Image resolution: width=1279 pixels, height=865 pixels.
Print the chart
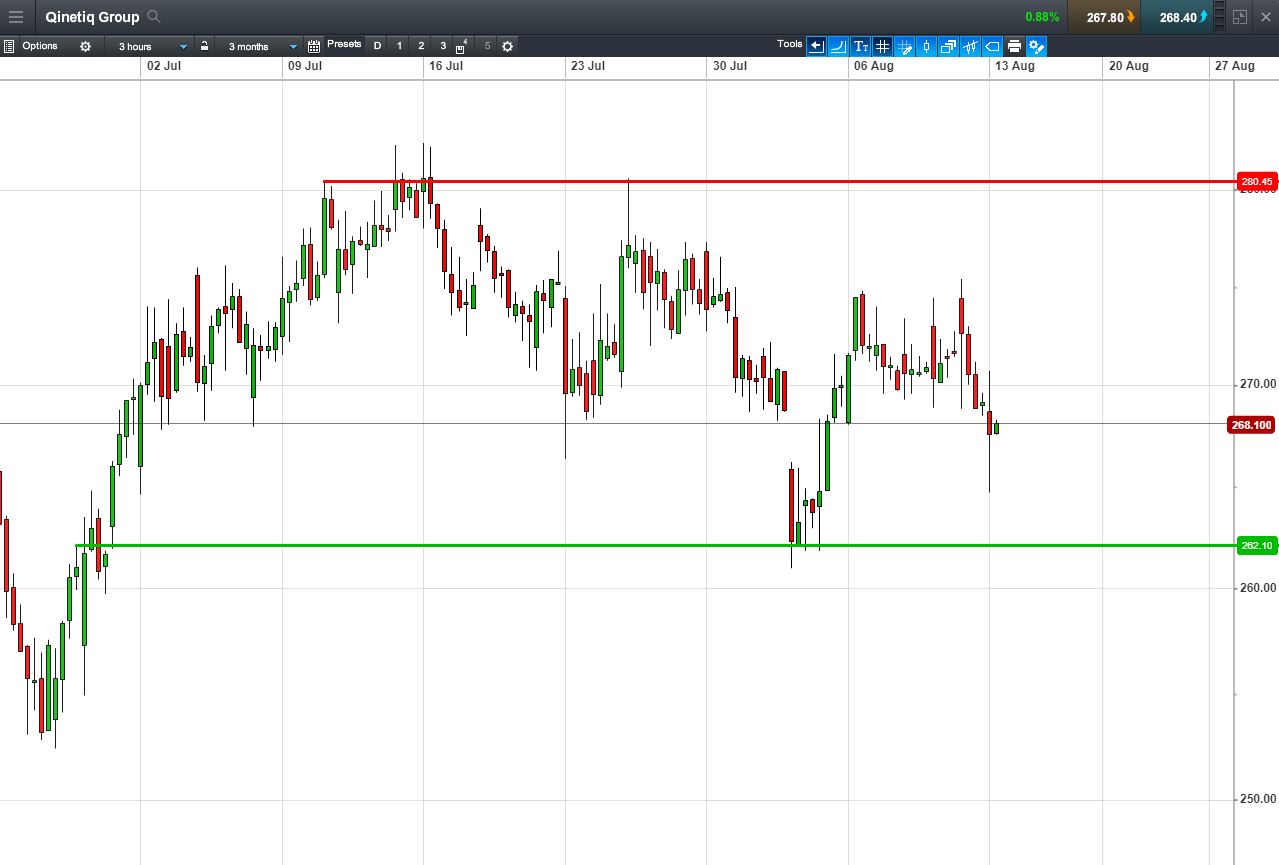[1014, 46]
